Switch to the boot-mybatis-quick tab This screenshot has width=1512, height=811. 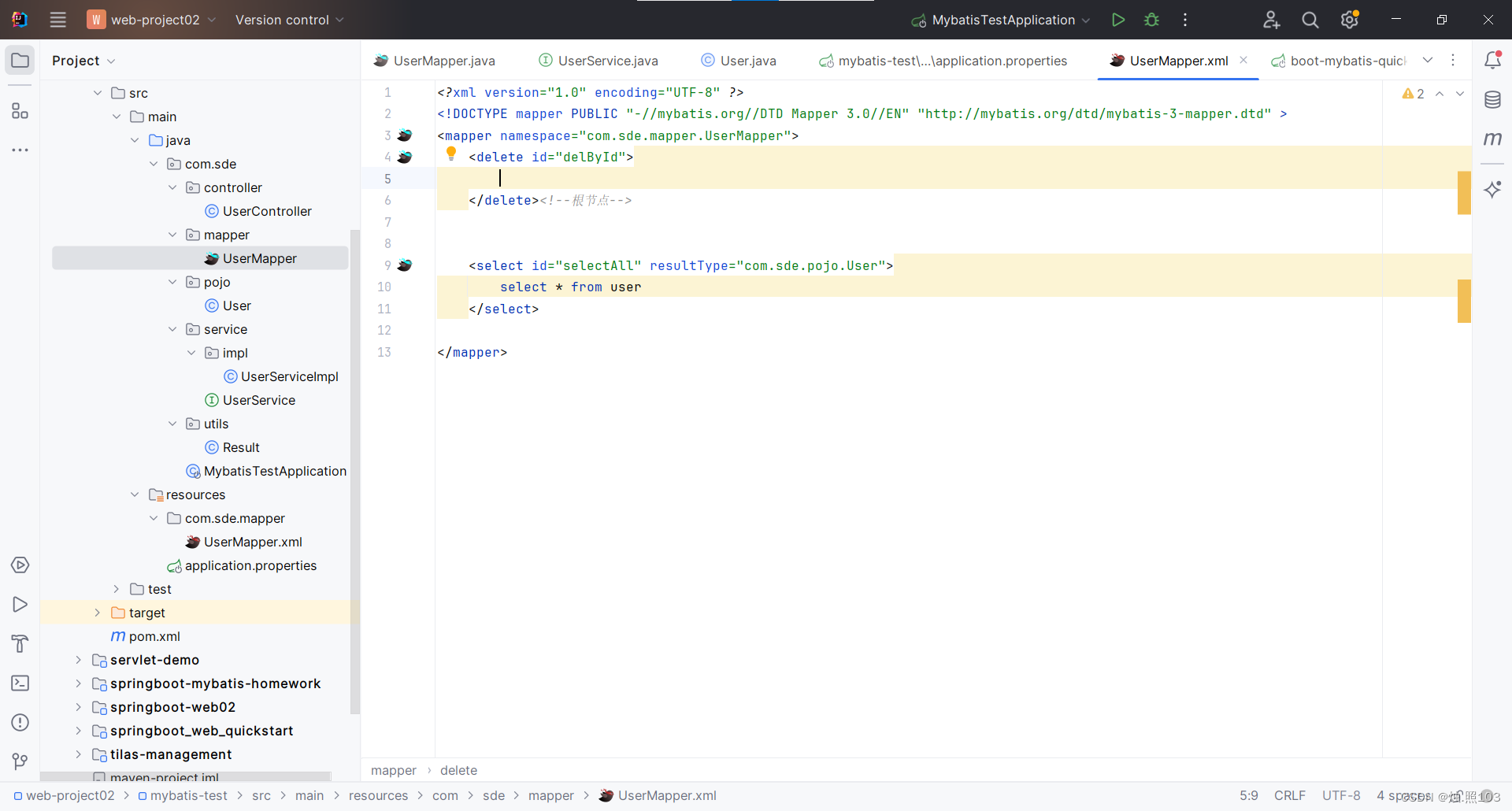(x=1339, y=61)
